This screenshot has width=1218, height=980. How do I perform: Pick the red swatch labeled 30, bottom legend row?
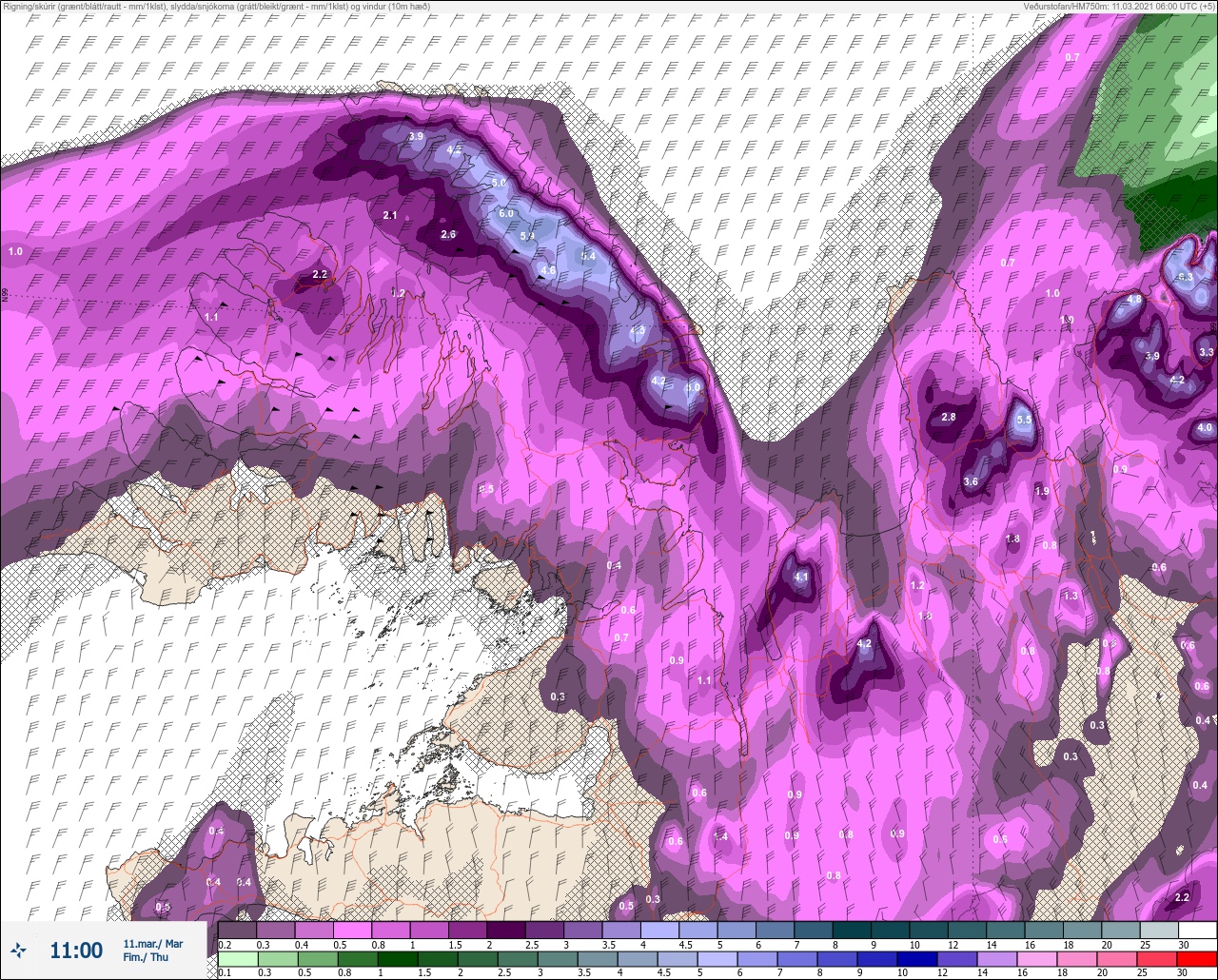[1197, 958]
